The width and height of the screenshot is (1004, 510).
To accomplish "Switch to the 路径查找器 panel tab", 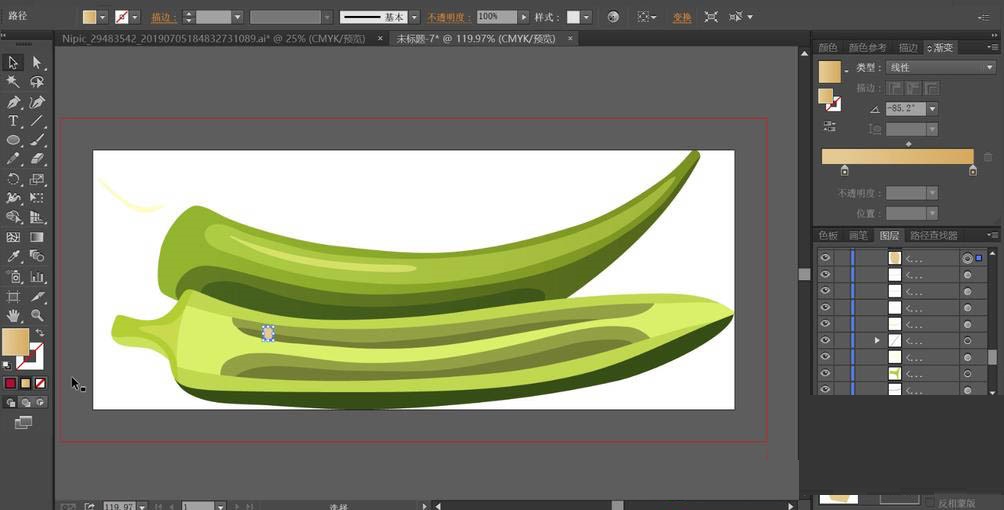I will coord(933,236).
